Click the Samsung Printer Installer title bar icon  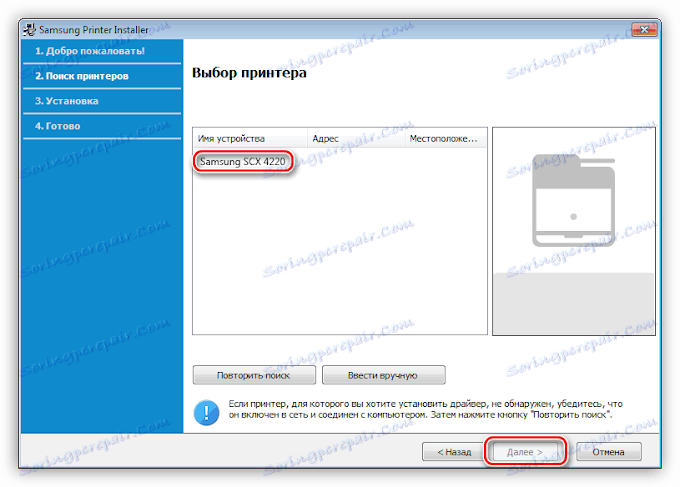(x=30, y=29)
